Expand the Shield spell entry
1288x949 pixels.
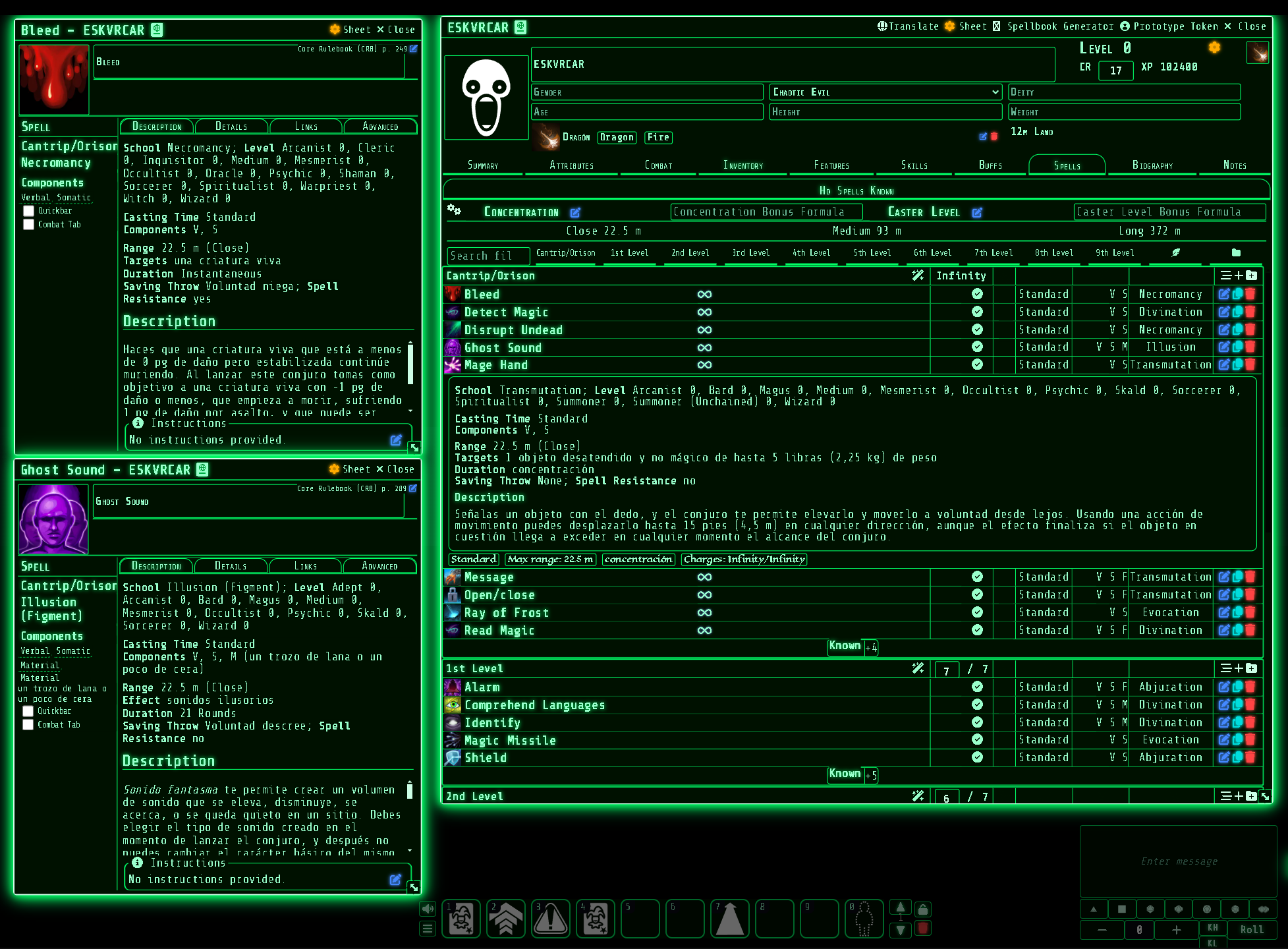pos(486,758)
